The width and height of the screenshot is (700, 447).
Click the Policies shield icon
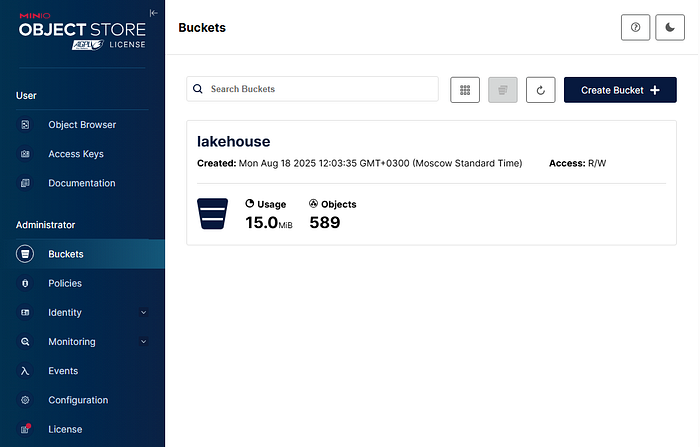25,284
